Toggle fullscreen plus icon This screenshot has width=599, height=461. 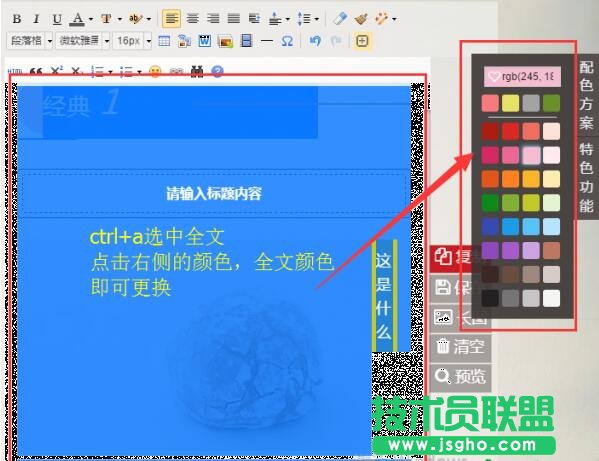tap(362, 41)
